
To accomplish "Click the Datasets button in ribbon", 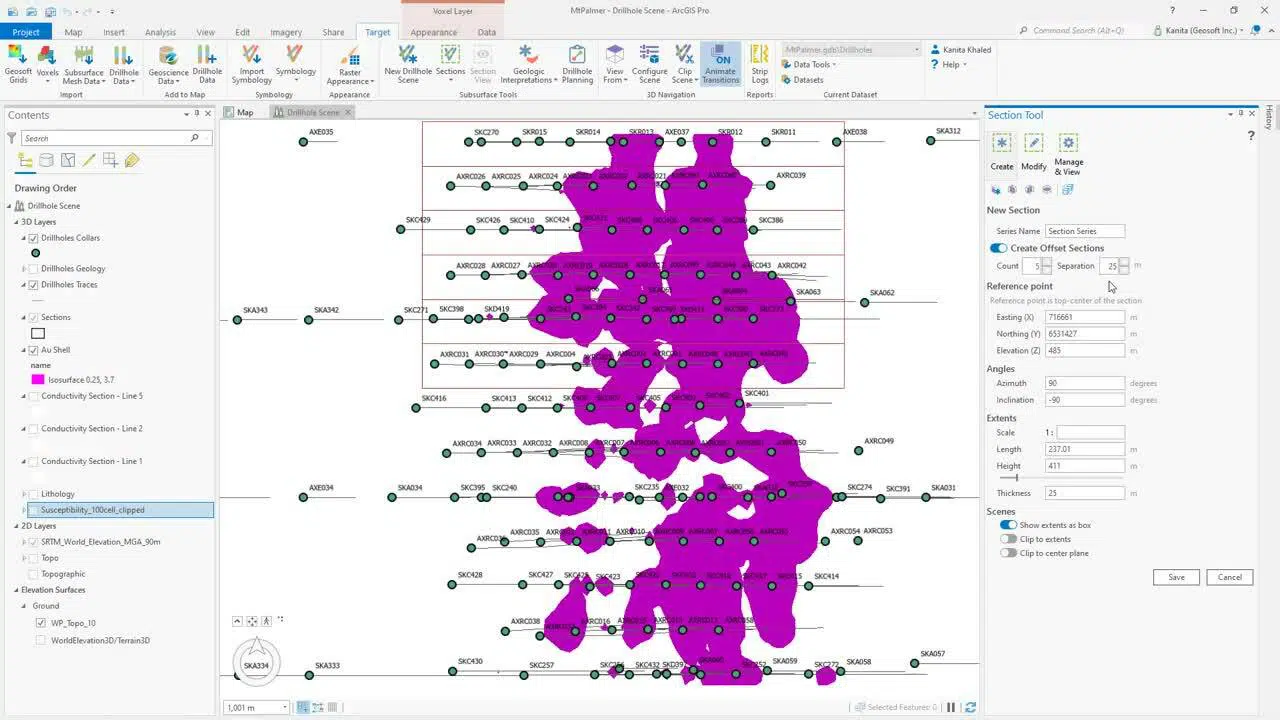I will click(802, 80).
